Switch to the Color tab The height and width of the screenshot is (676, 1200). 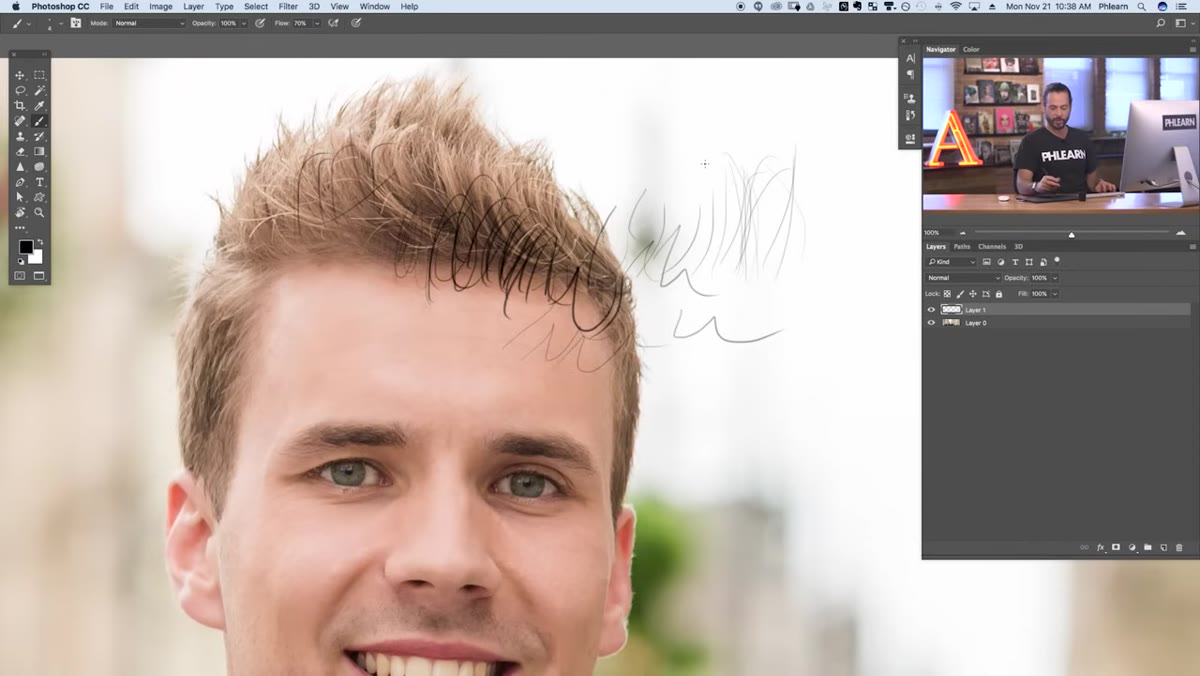click(x=971, y=49)
